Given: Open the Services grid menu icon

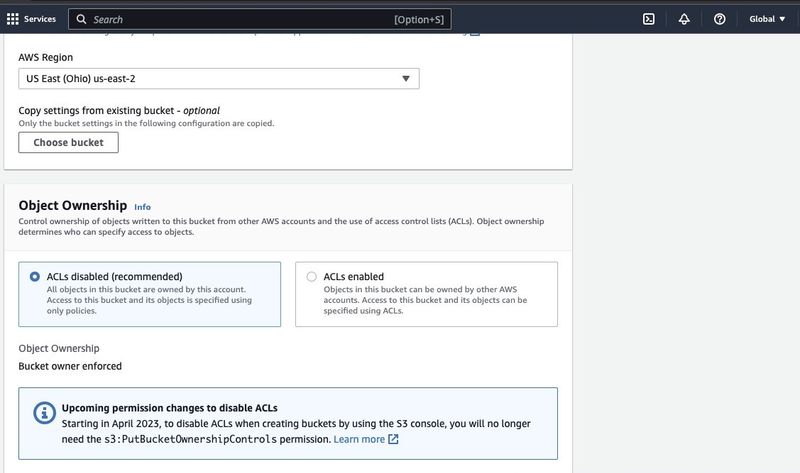Looking at the screenshot, I should point(12,18).
